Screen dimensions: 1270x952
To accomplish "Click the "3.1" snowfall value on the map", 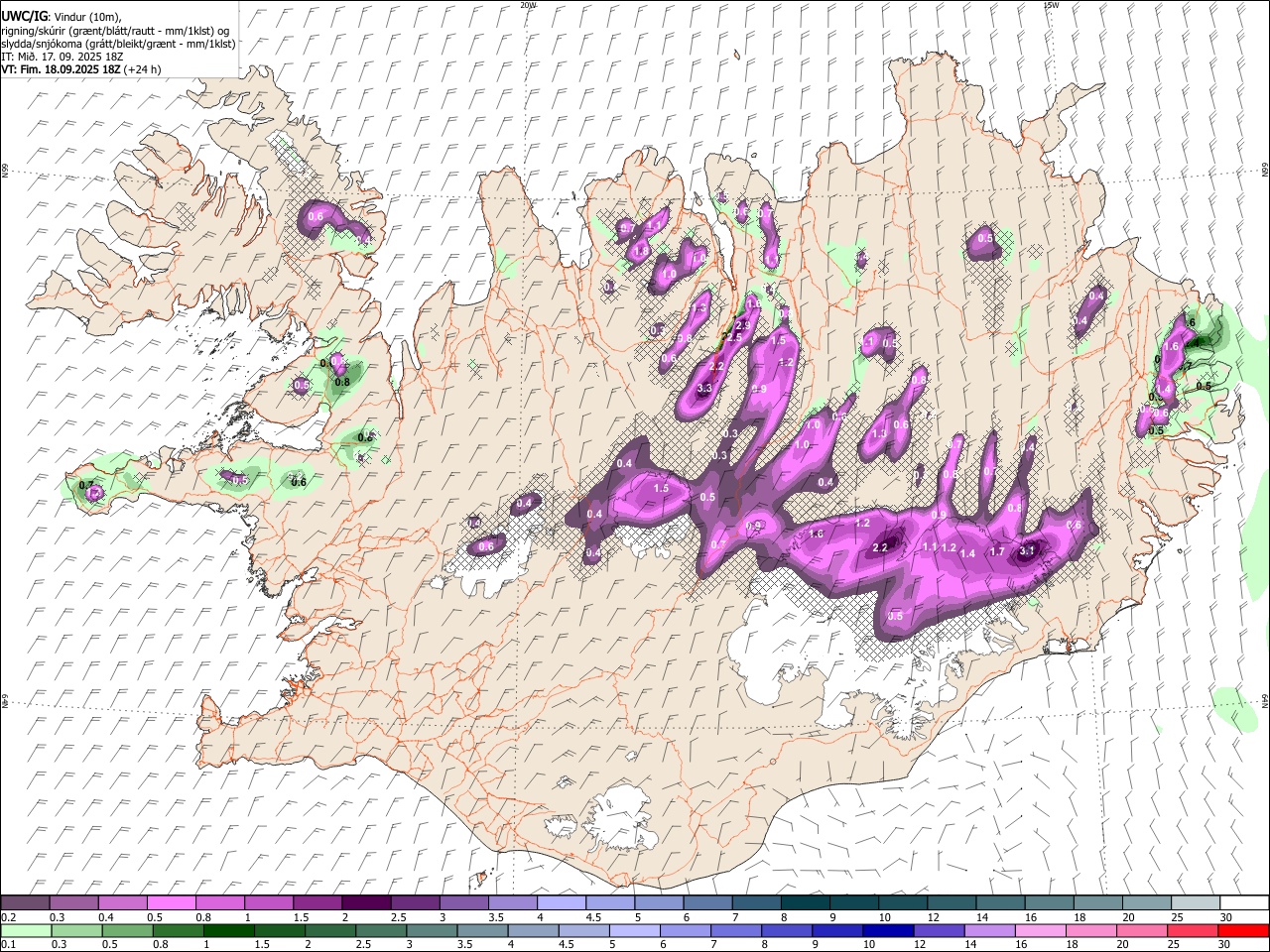I will click(1028, 550).
